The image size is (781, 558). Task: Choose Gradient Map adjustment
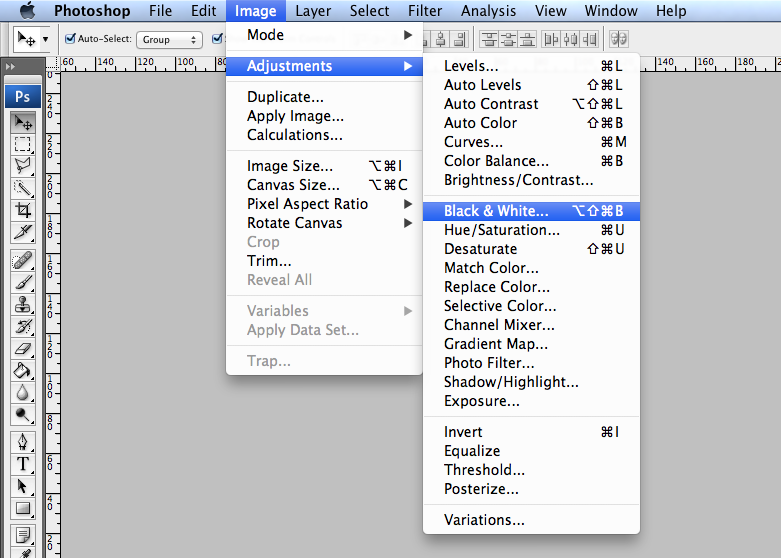click(531, 344)
